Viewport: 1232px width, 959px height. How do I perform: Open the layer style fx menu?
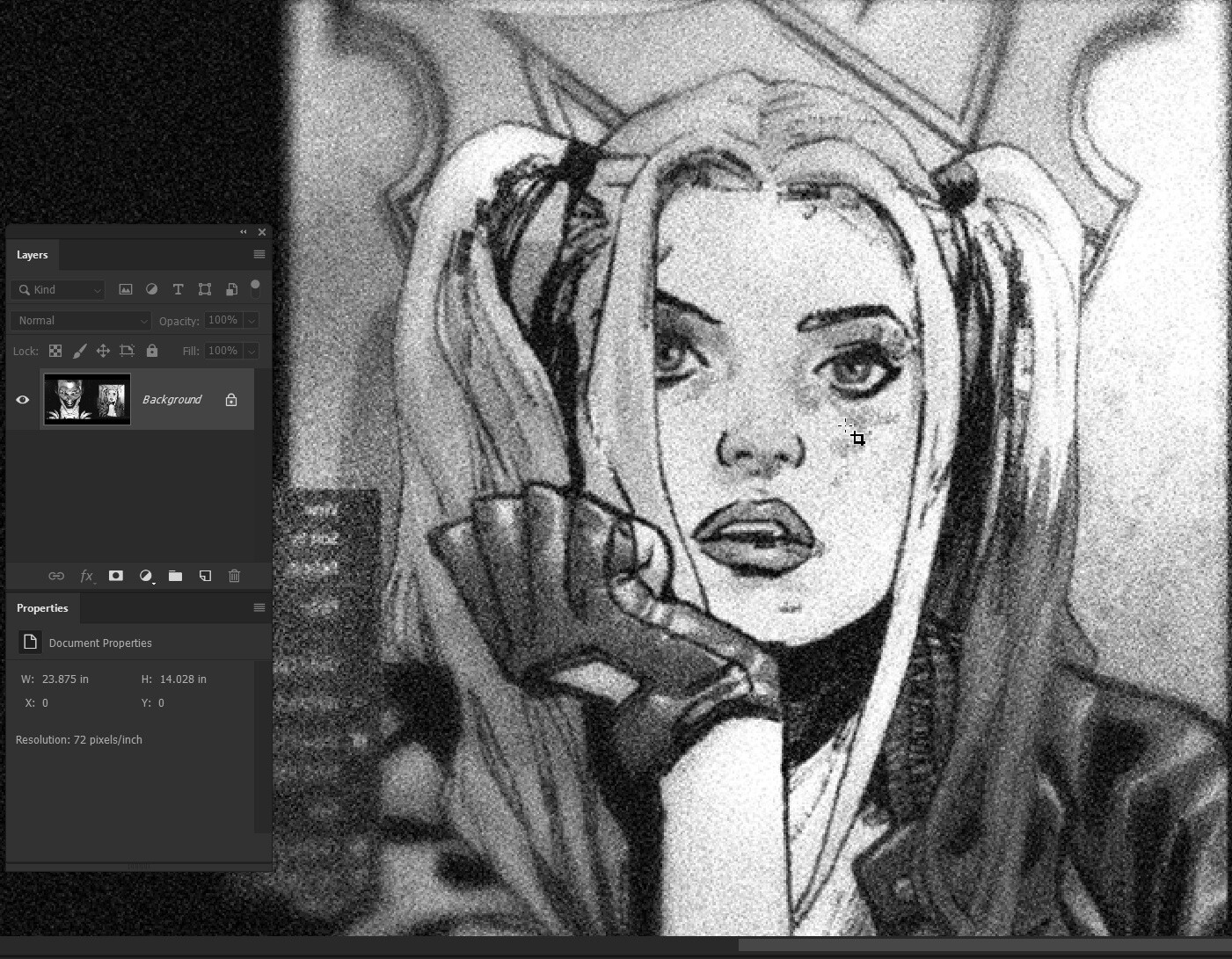(86, 576)
